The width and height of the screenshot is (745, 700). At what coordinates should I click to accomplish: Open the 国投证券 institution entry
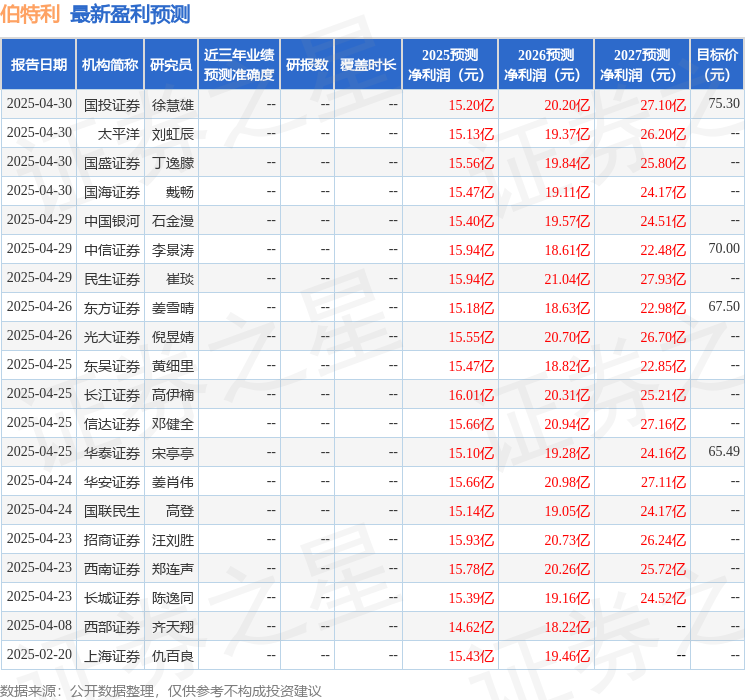click(x=112, y=104)
